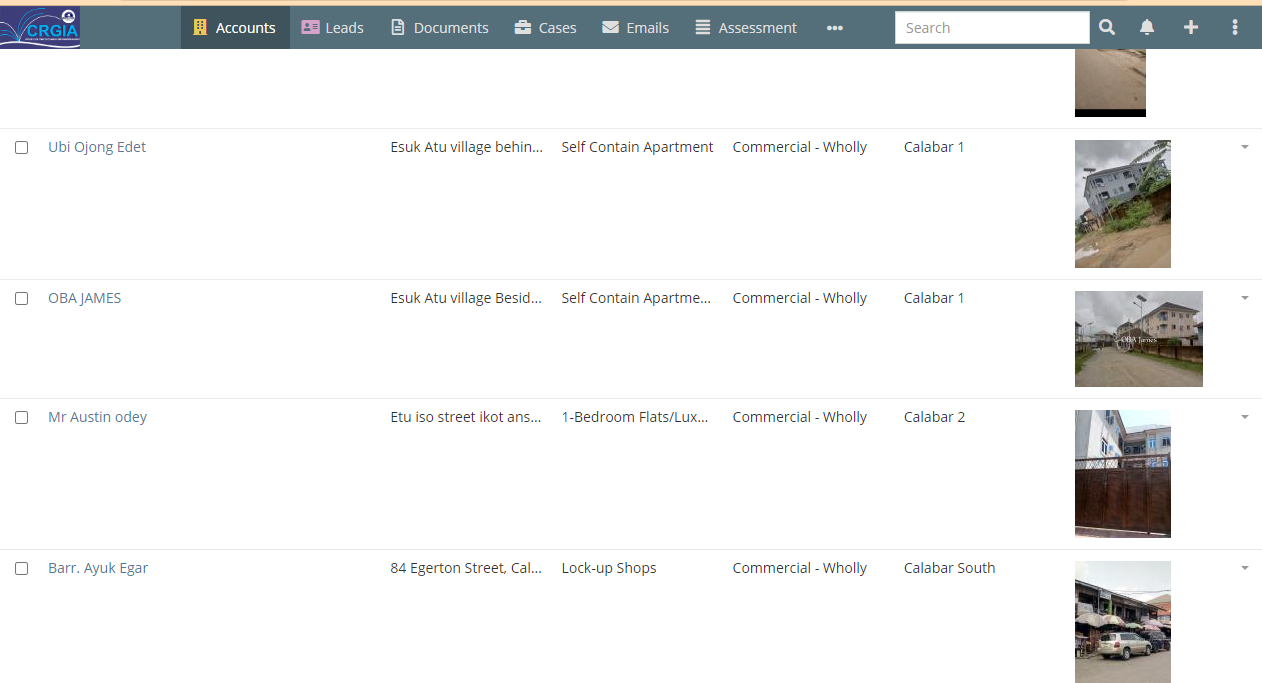This screenshot has height=683, width=1262.
Task: Click the CRGIA logo in header
Action: click(40, 27)
